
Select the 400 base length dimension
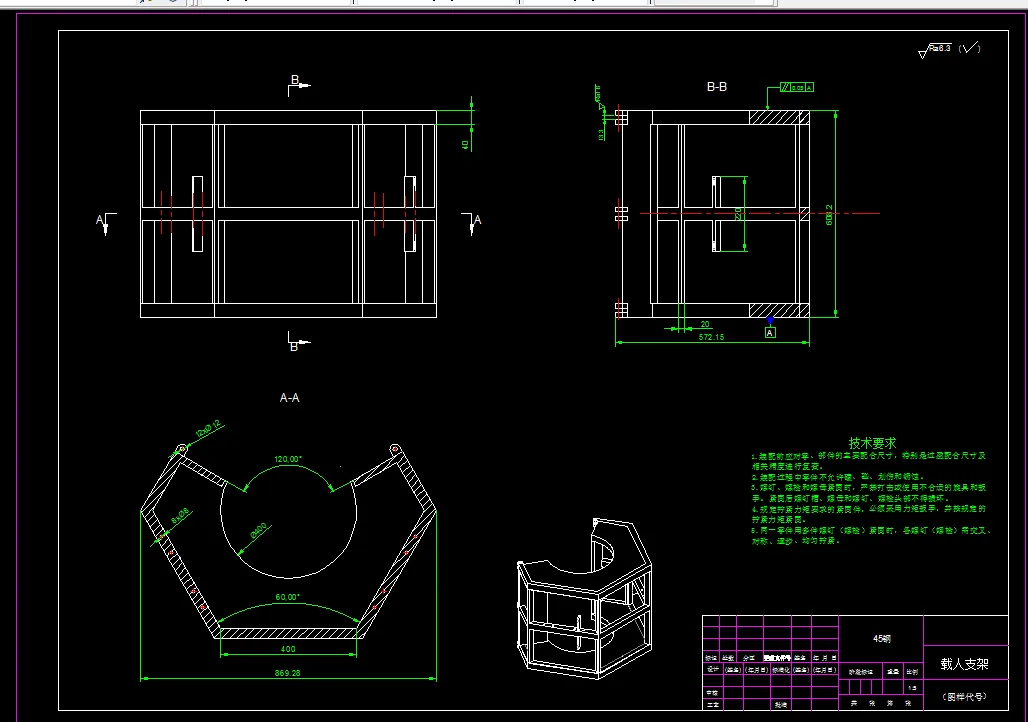pyautogui.click(x=288, y=649)
